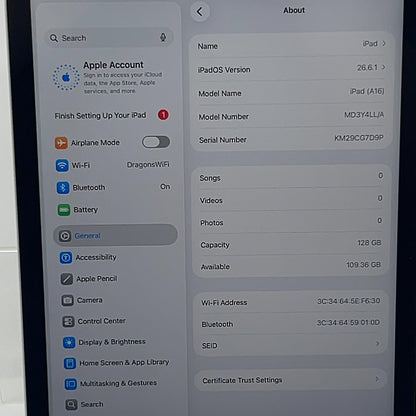416x416 pixels.
Task: Open the SEID row chevron
Action: click(x=377, y=343)
